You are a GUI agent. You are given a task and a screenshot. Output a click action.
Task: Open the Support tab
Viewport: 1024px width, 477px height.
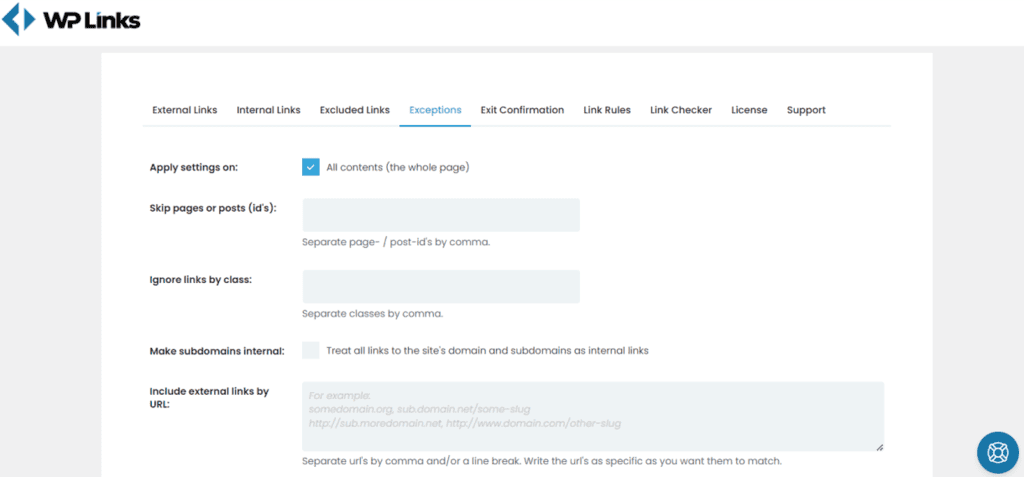pyautogui.click(x=806, y=110)
